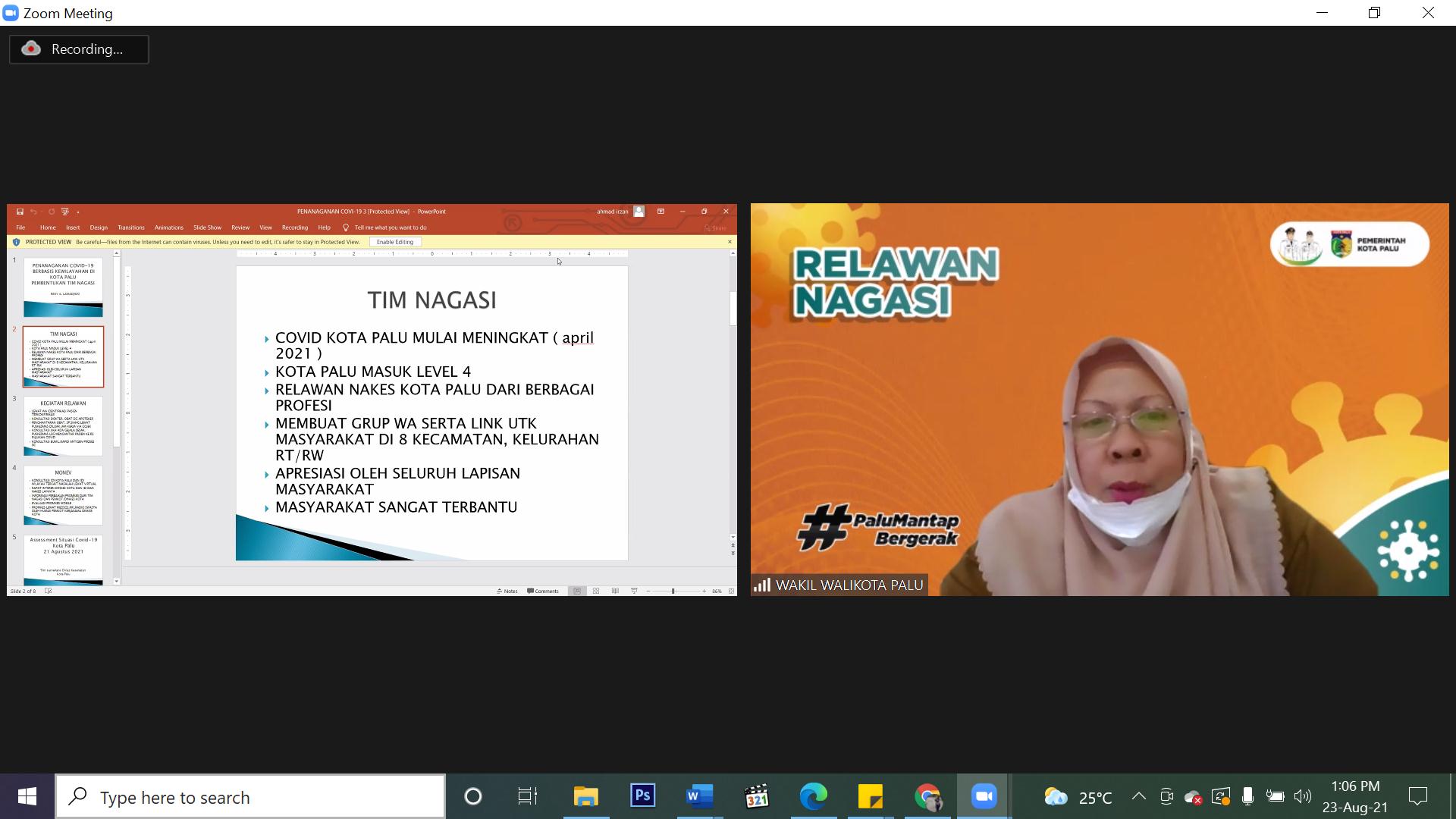Screen dimensions: 1456x819
Task: Open Chrome from the taskbar
Action: pos(927,796)
